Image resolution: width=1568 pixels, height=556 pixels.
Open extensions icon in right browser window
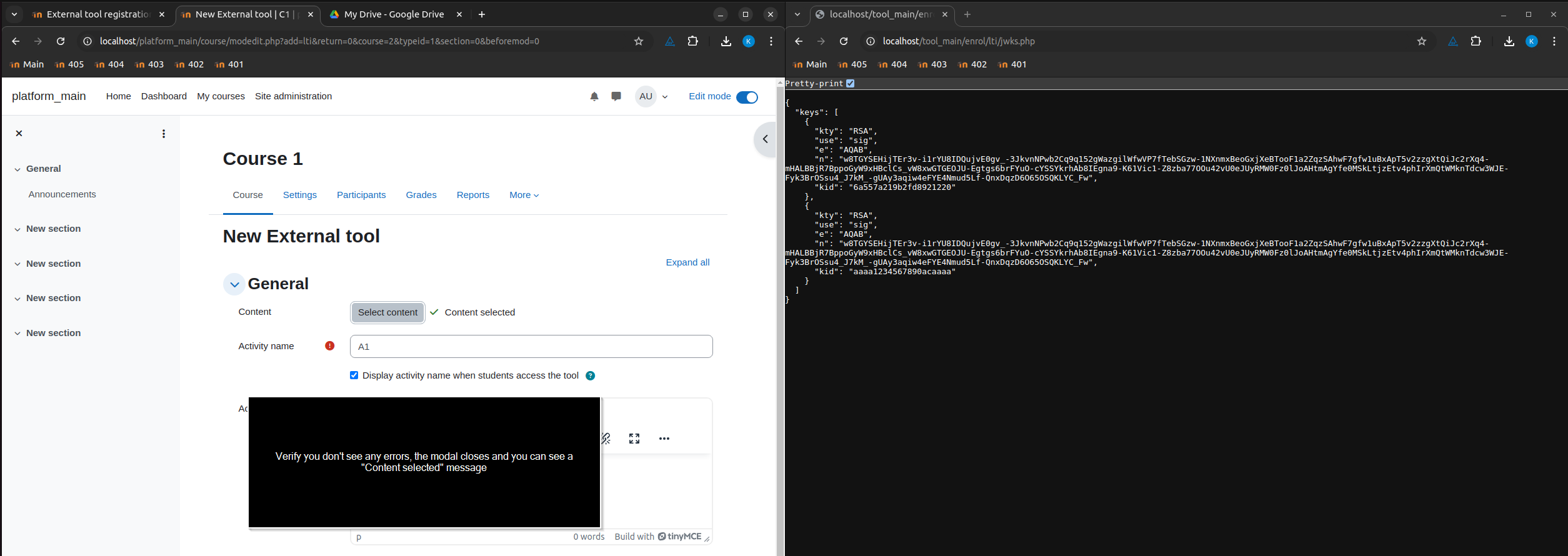[1476, 41]
